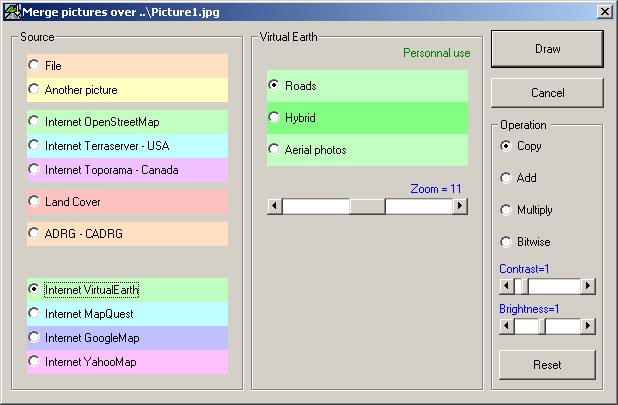Screen dimensions: 618x405
Task: Choose Internet GoogleMap source
Action: coord(127,338)
